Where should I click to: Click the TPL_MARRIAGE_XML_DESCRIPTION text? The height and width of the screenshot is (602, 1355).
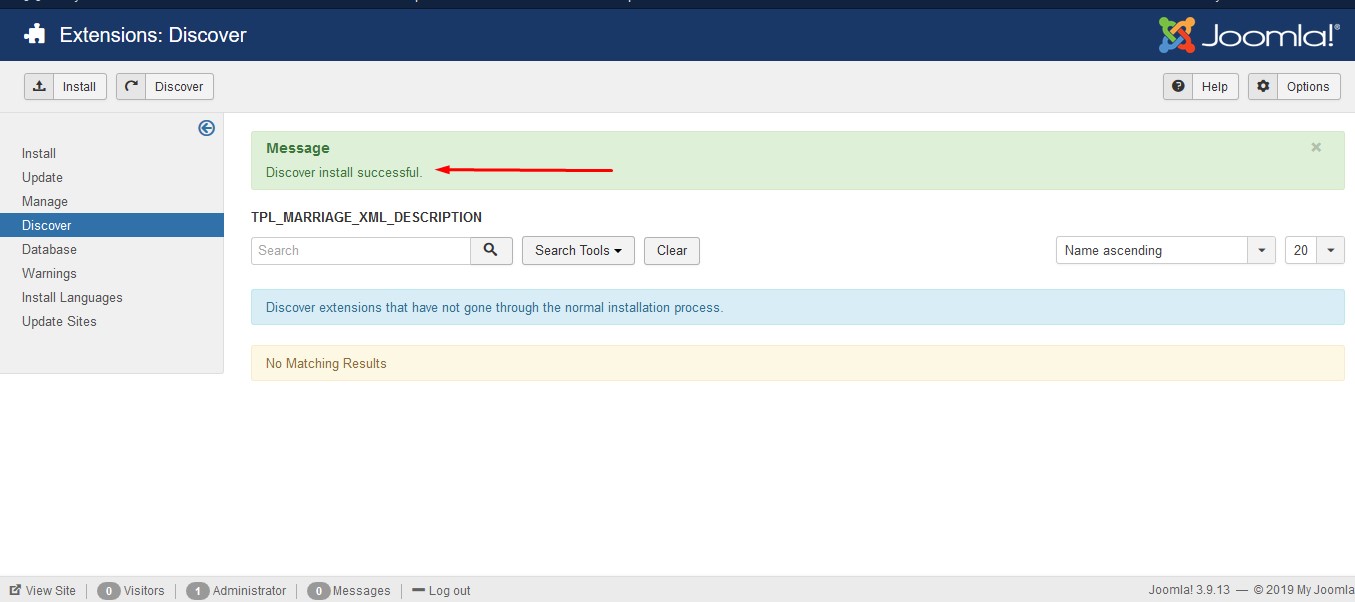(366, 217)
